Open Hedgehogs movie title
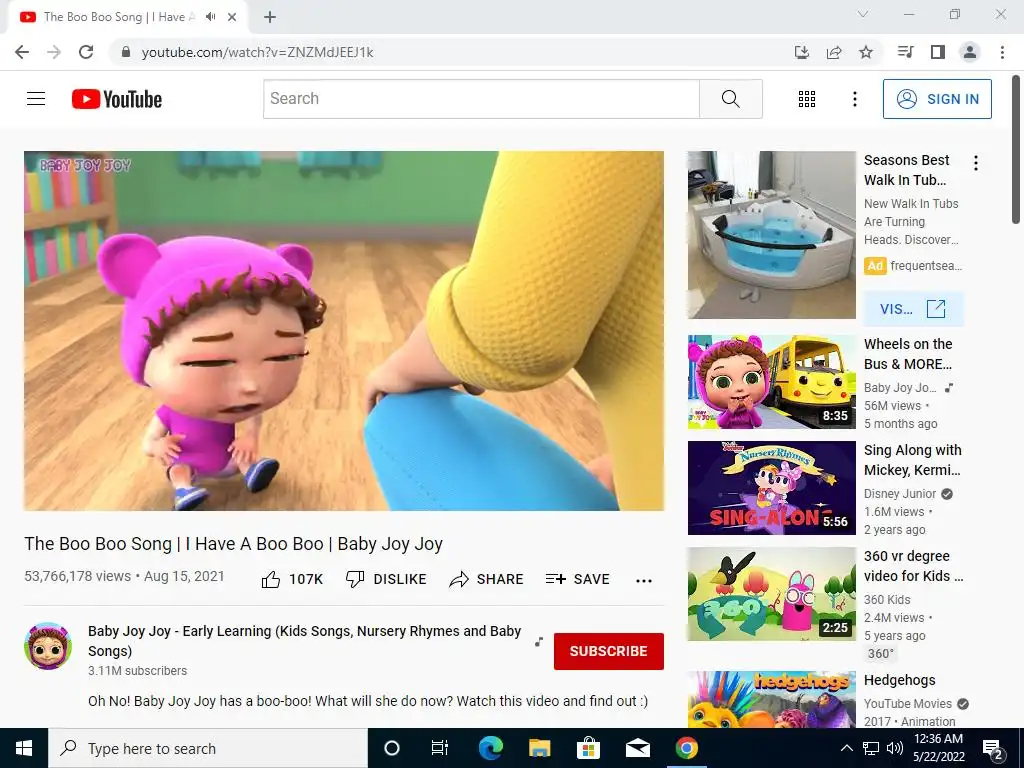Viewport: 1024px width, 768px height. (900, 680)
